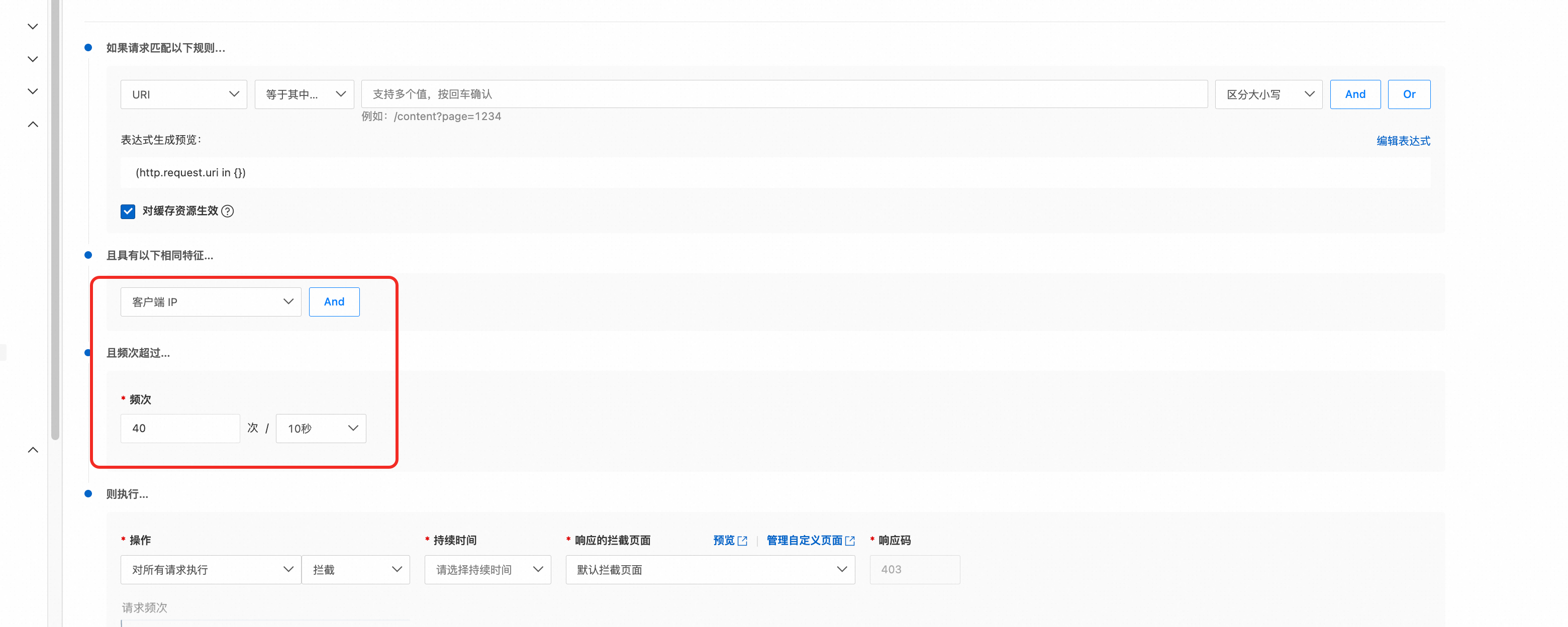Click the URI values input field
The height and width of the screenshot is (627, 1568).
[x=784, y=94]
